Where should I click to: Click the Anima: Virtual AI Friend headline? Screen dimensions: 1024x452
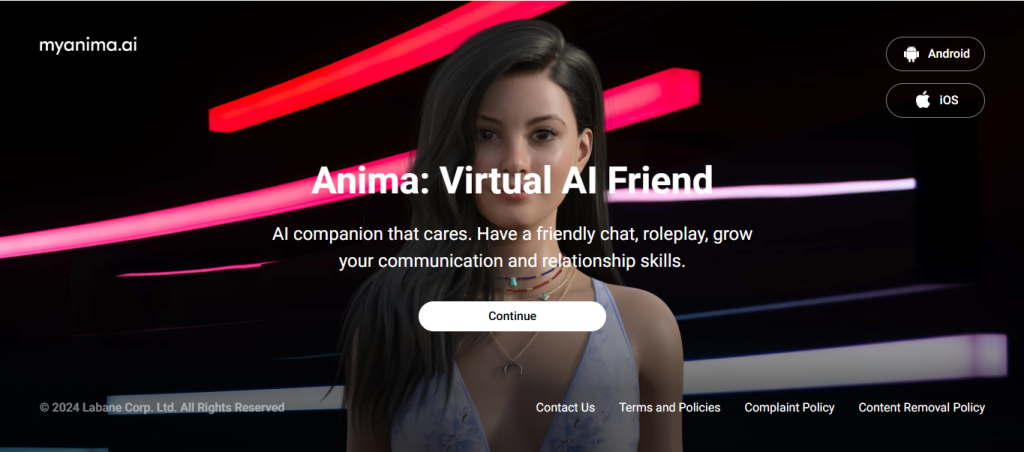click(512, 180)
